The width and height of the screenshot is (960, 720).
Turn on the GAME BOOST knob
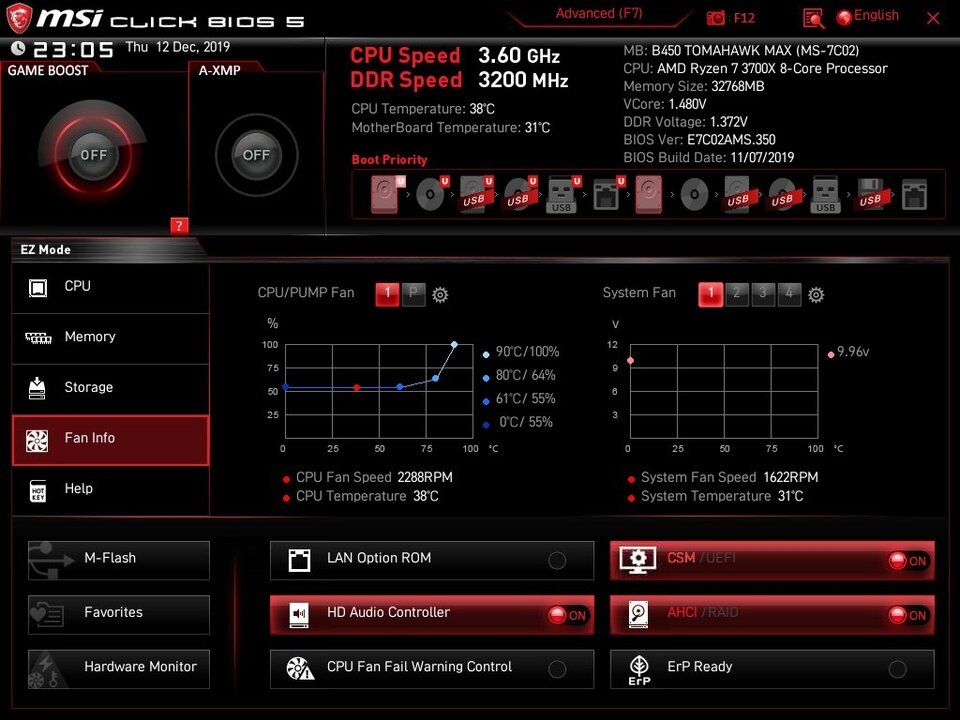click(93, 154)
